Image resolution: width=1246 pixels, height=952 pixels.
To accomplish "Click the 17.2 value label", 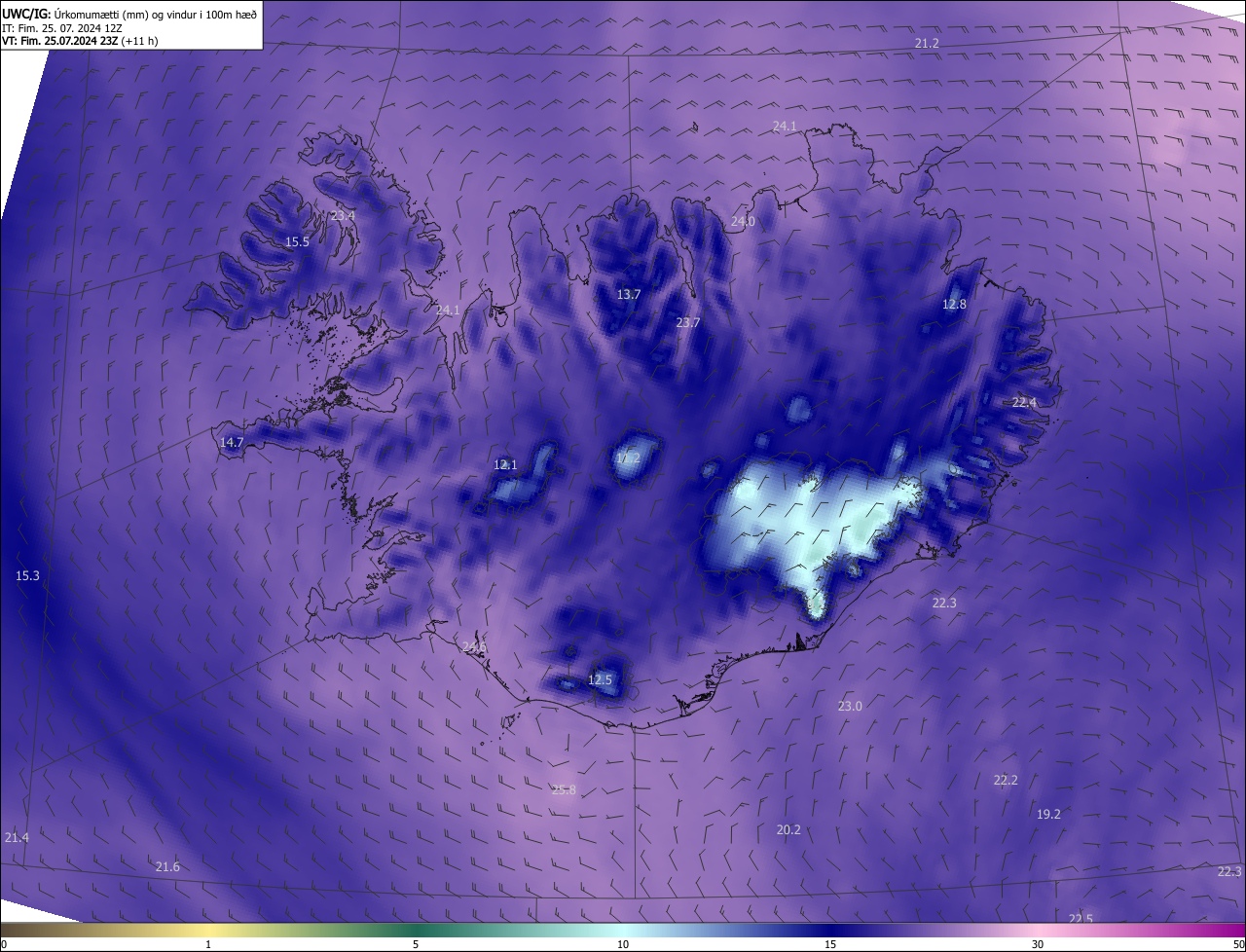I will 628,458.
